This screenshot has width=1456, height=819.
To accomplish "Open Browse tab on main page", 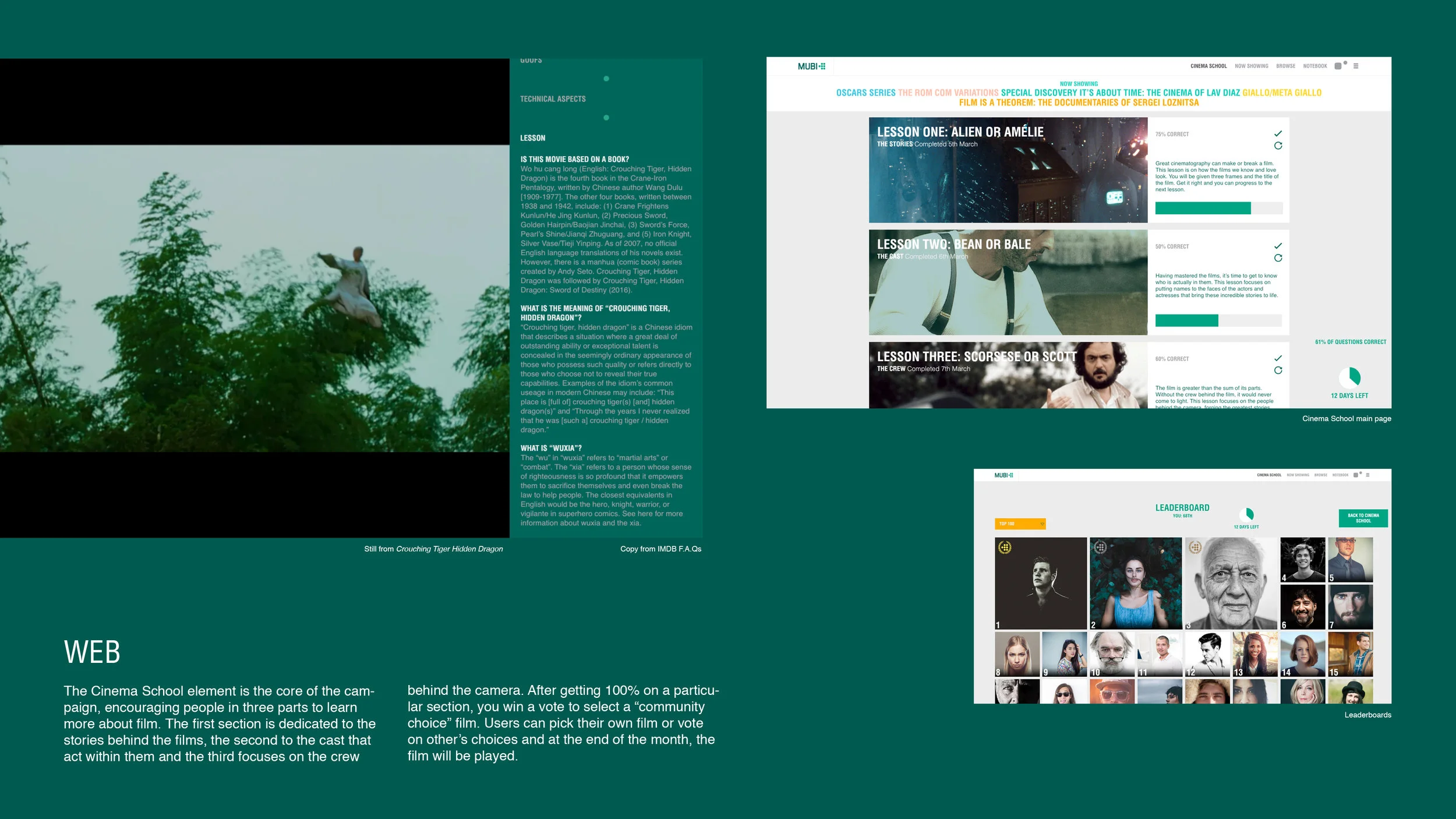I will click(x=1285, y=66).
